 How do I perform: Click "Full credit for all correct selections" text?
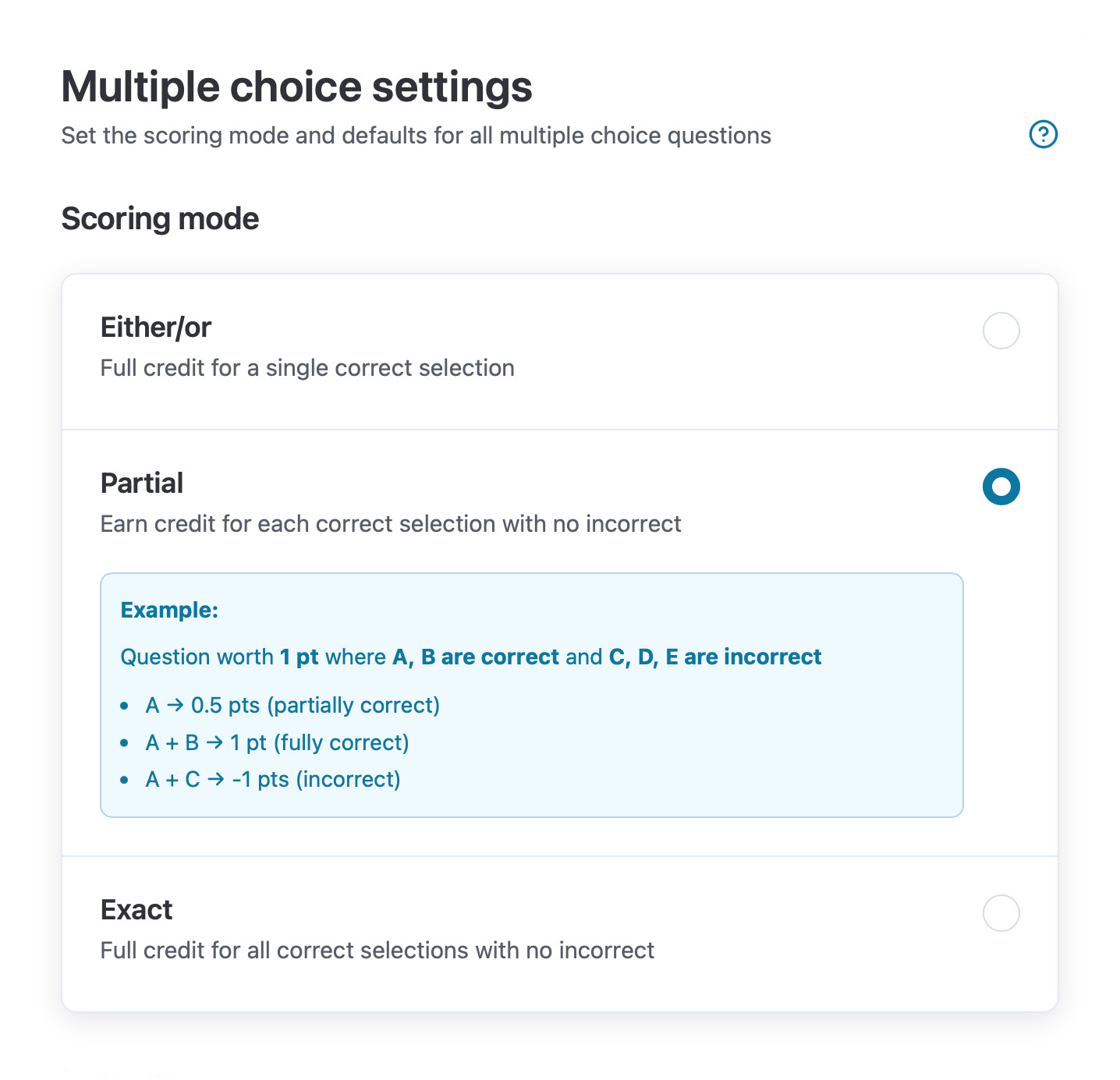[x=377, y=951]
